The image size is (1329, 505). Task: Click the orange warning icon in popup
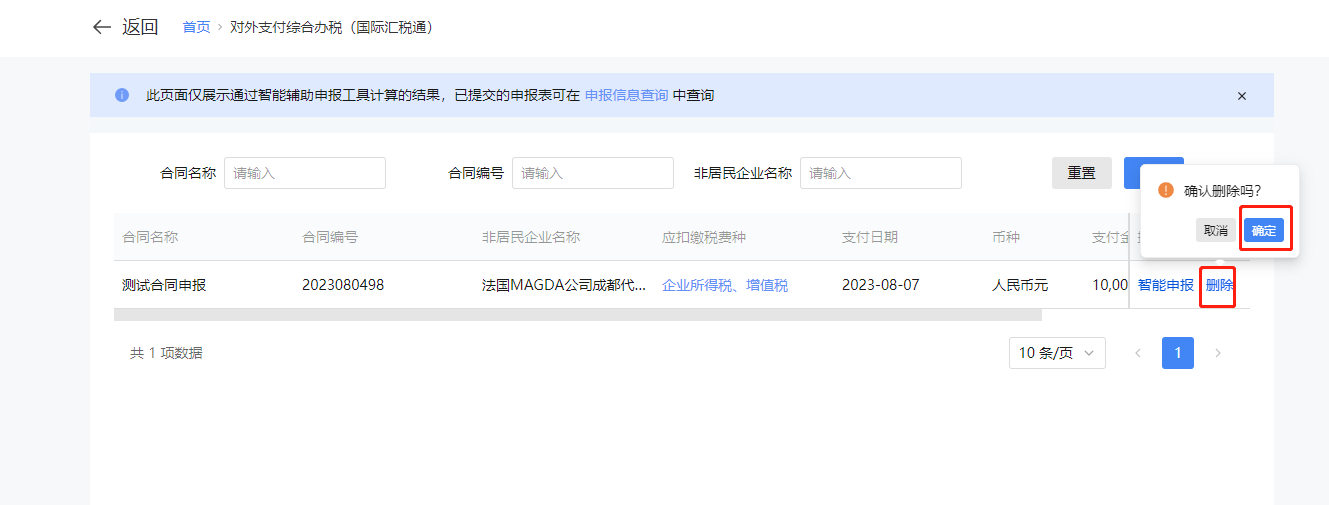click(x=1165, y=190)
